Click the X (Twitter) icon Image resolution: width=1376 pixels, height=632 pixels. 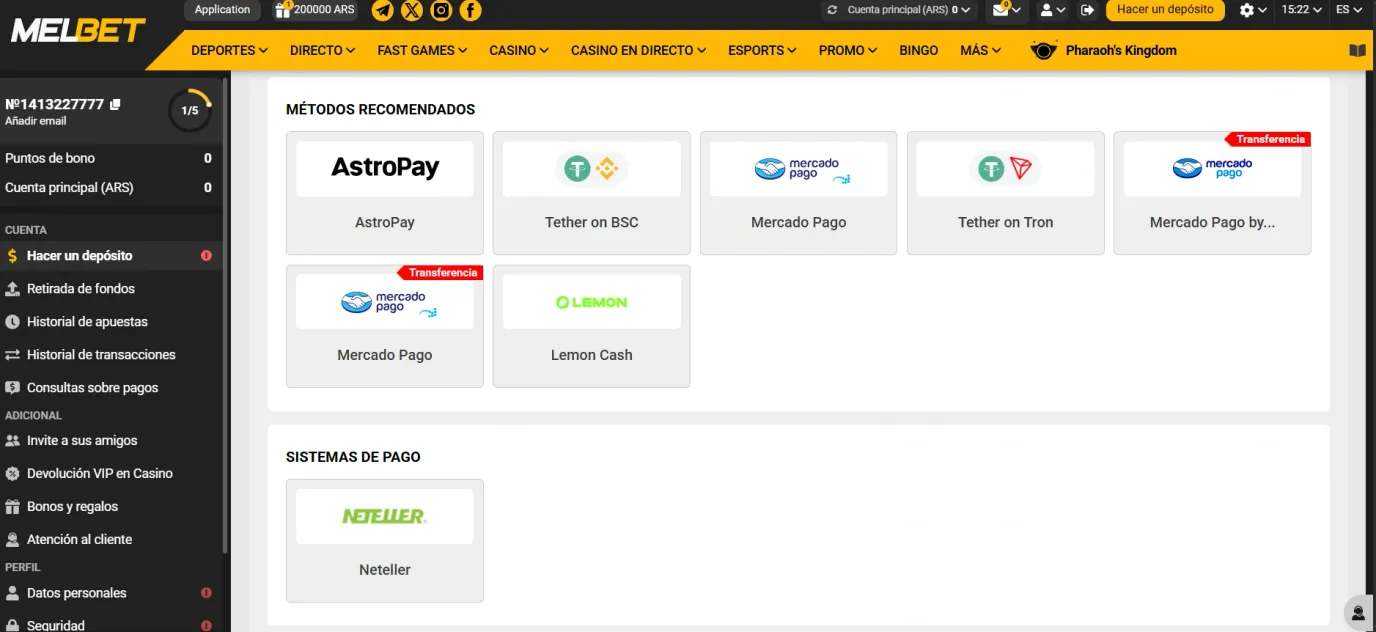[412, 10]
